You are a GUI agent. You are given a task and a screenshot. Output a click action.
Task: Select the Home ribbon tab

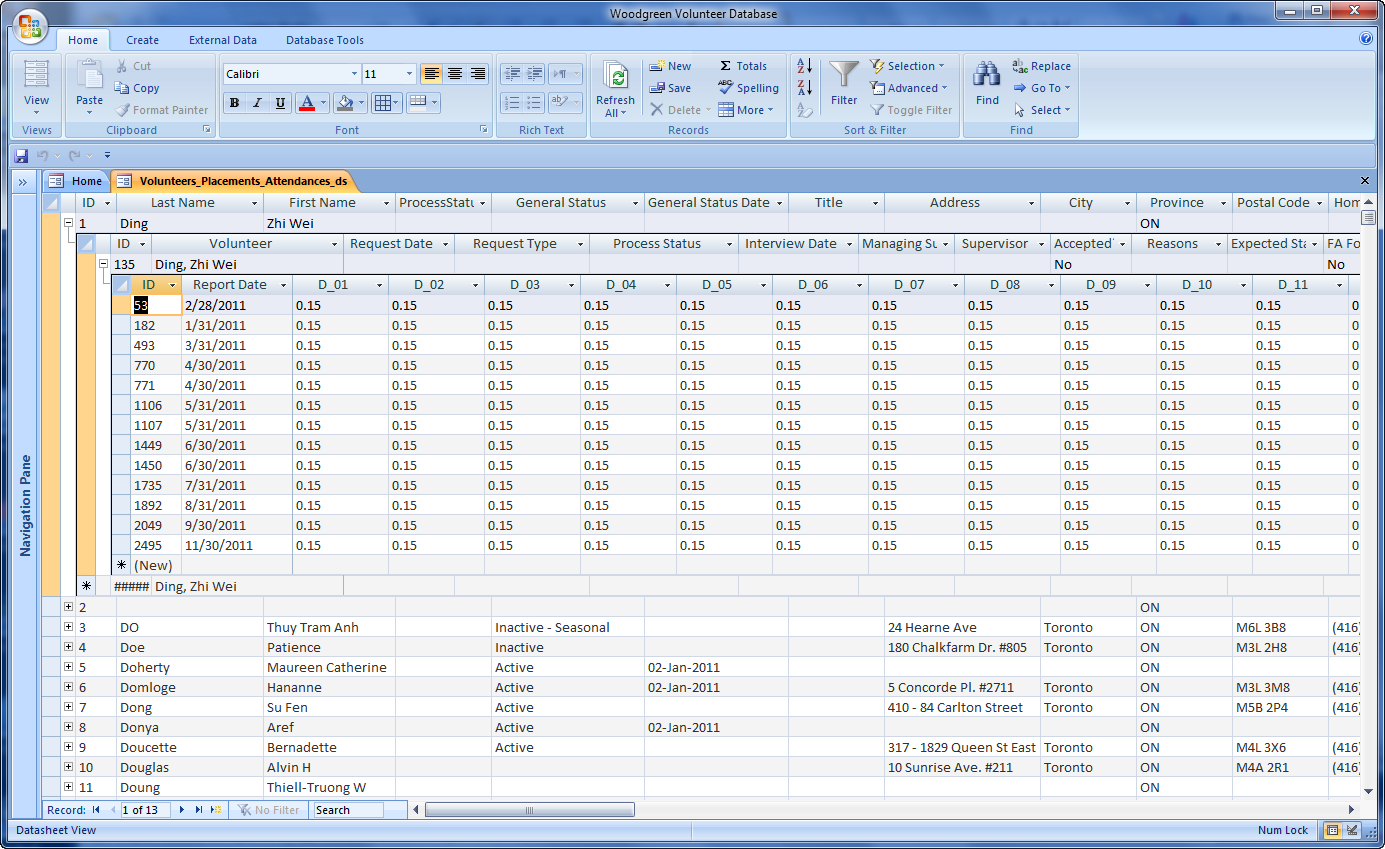click(83, 40)
